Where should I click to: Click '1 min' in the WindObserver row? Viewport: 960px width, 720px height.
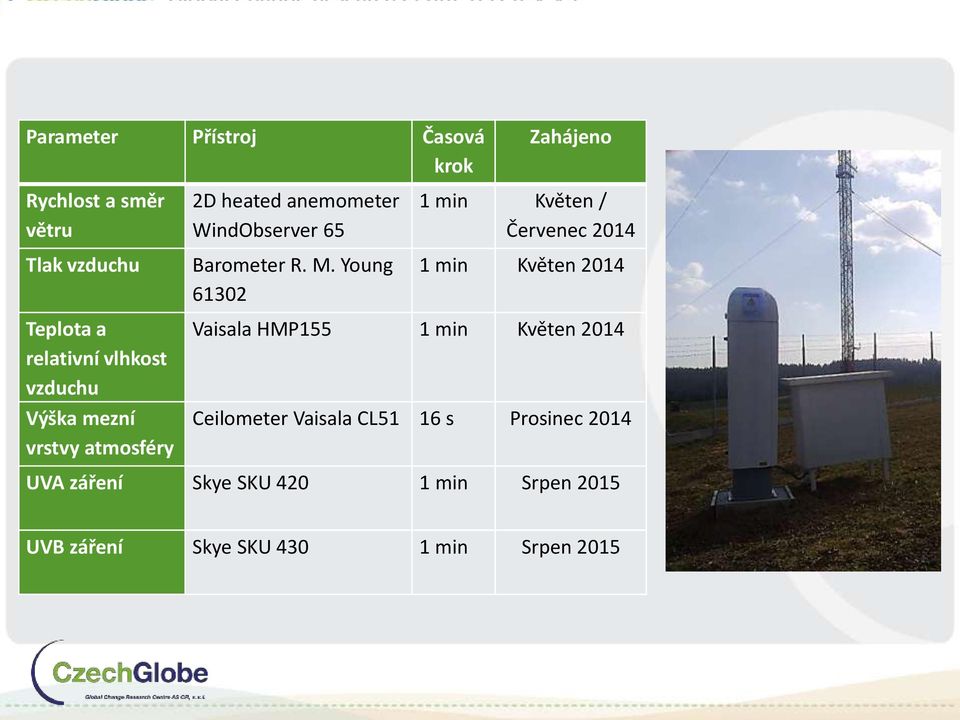(x=453, y=216)
